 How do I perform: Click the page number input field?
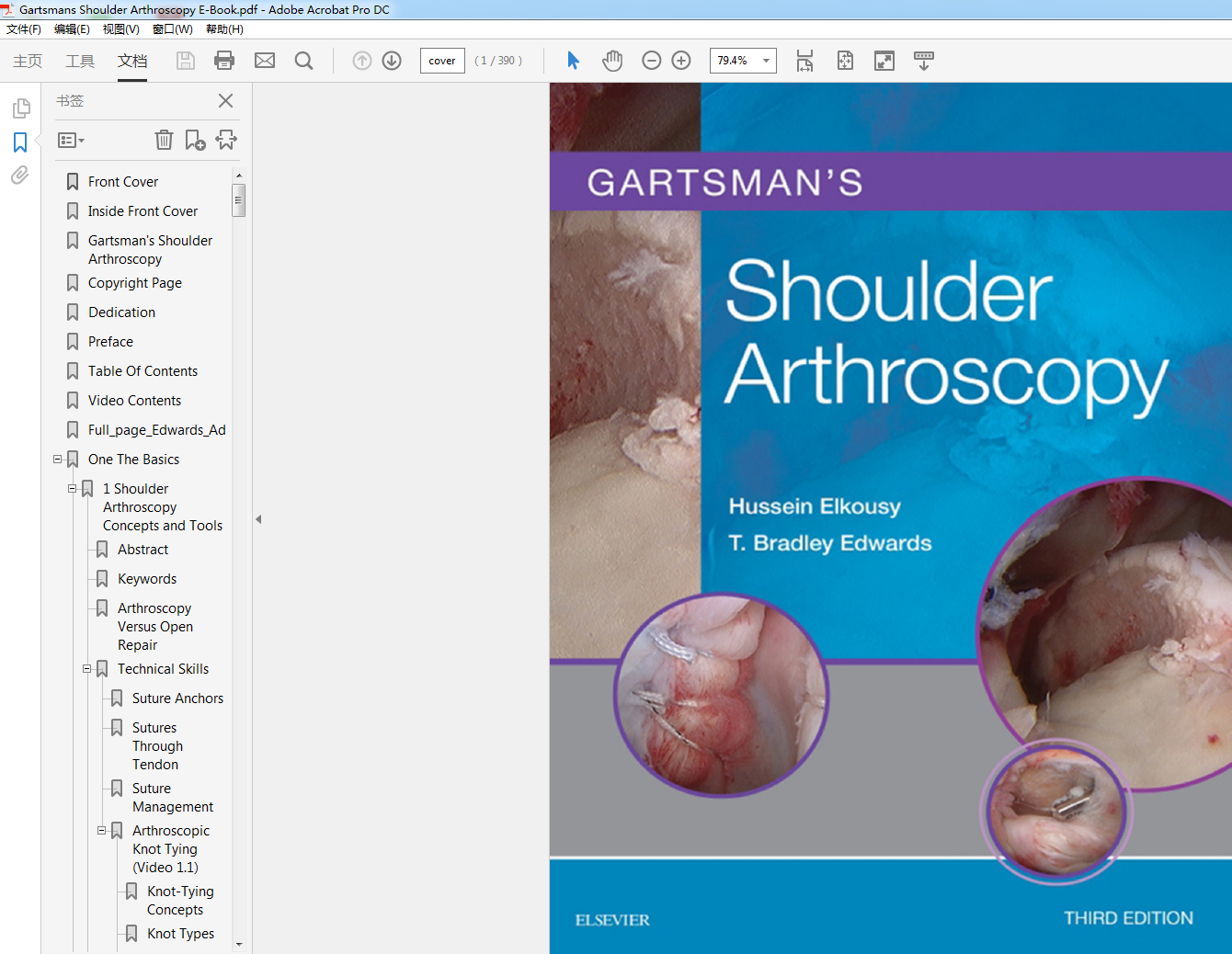[x=442, y=61]
